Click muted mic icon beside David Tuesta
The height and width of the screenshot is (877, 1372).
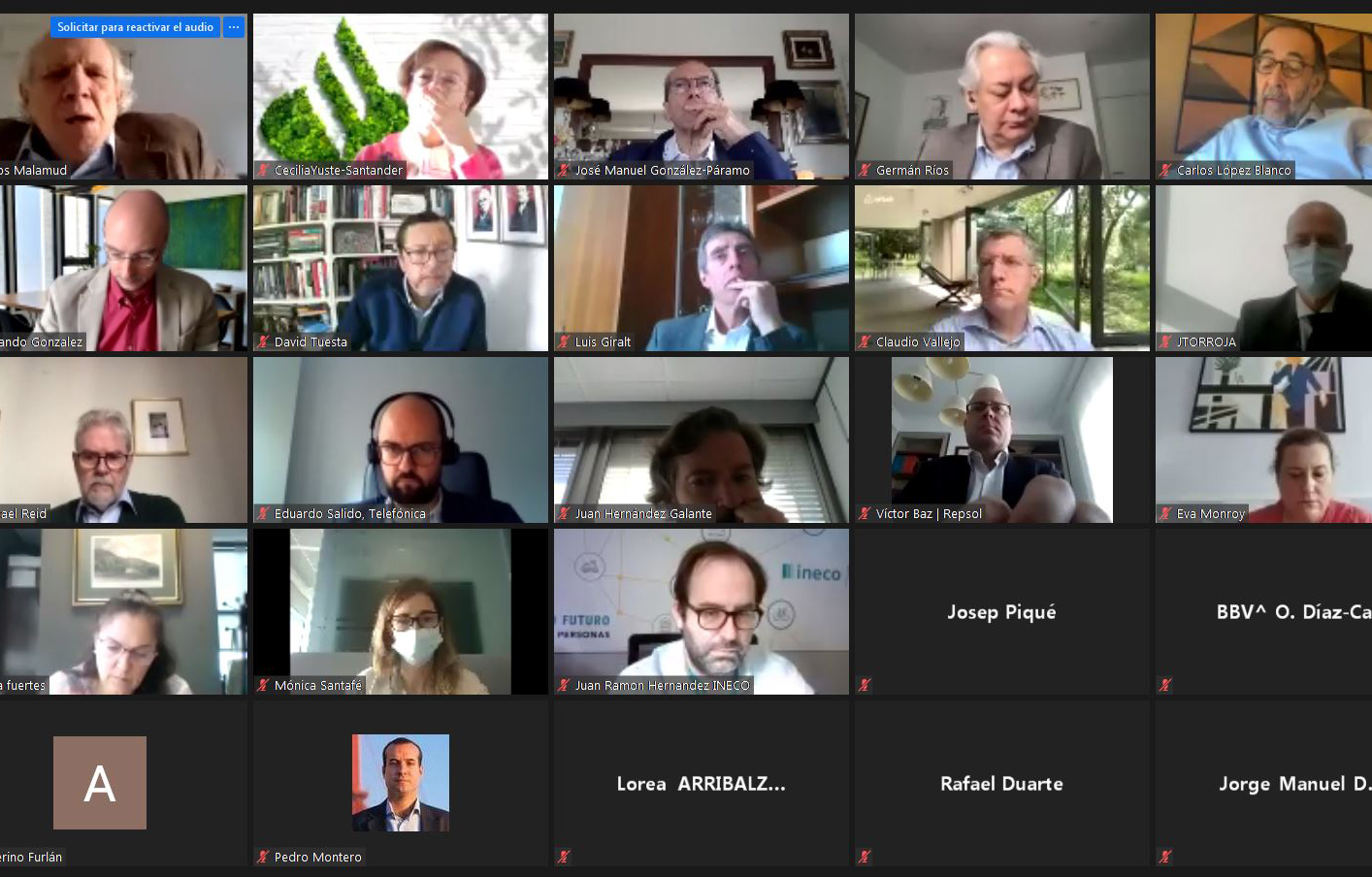coord(263,341)
